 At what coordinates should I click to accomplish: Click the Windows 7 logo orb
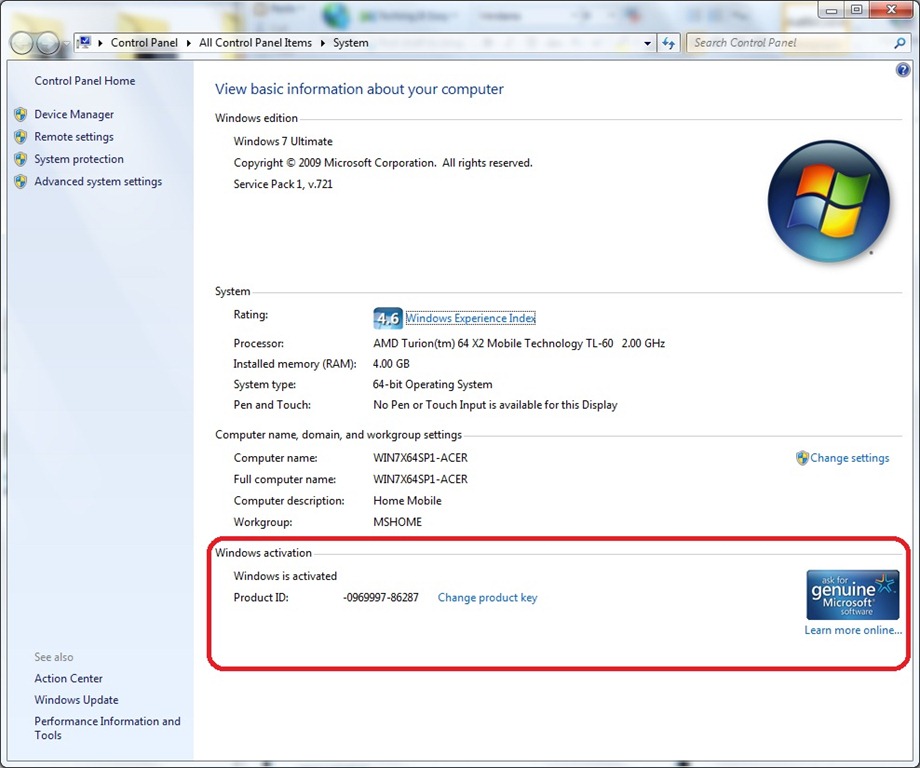click(x=828, y=201)
